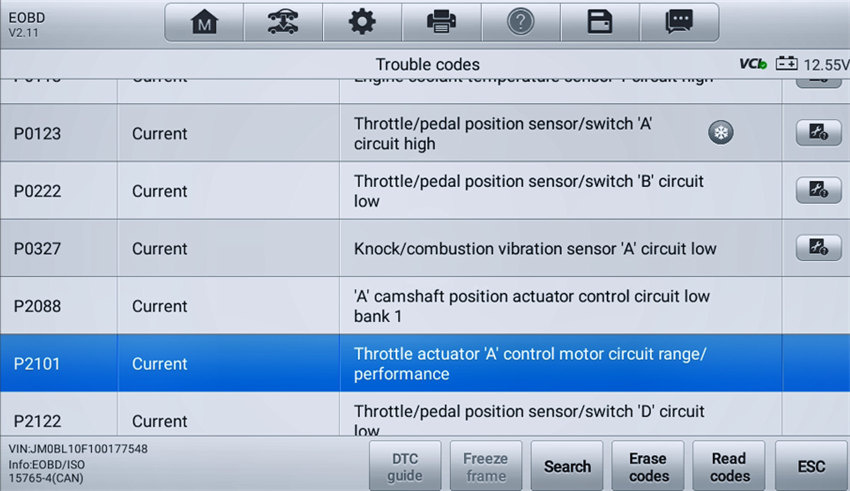This screenshot has width=850, height=491.
Task: Click the printer icon
Action: click(x=441, y=22)
